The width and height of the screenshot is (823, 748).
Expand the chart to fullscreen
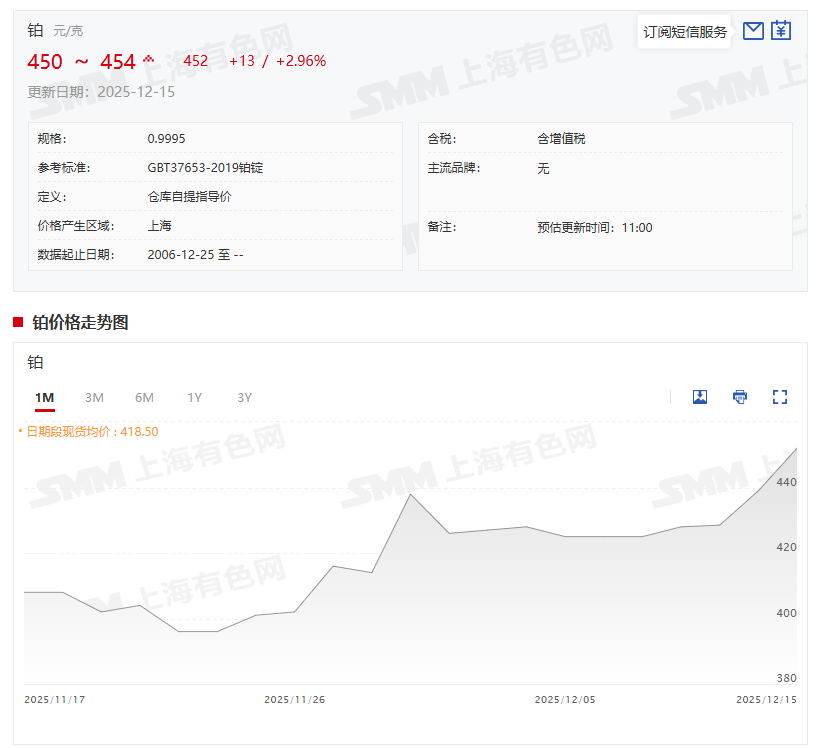click(780, 397)
